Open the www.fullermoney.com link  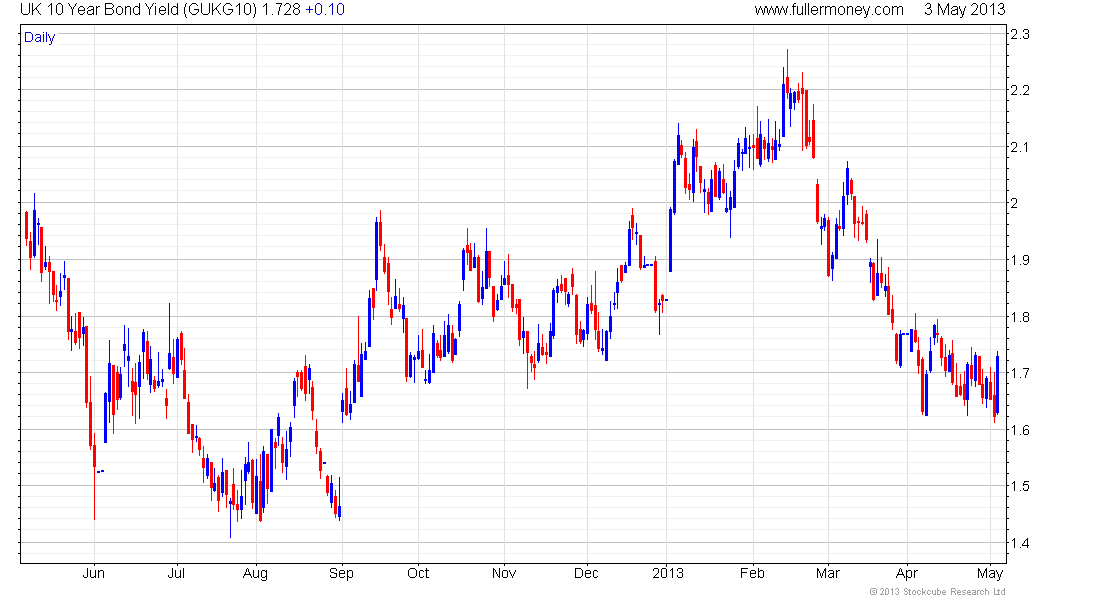(x=829, y=10)
